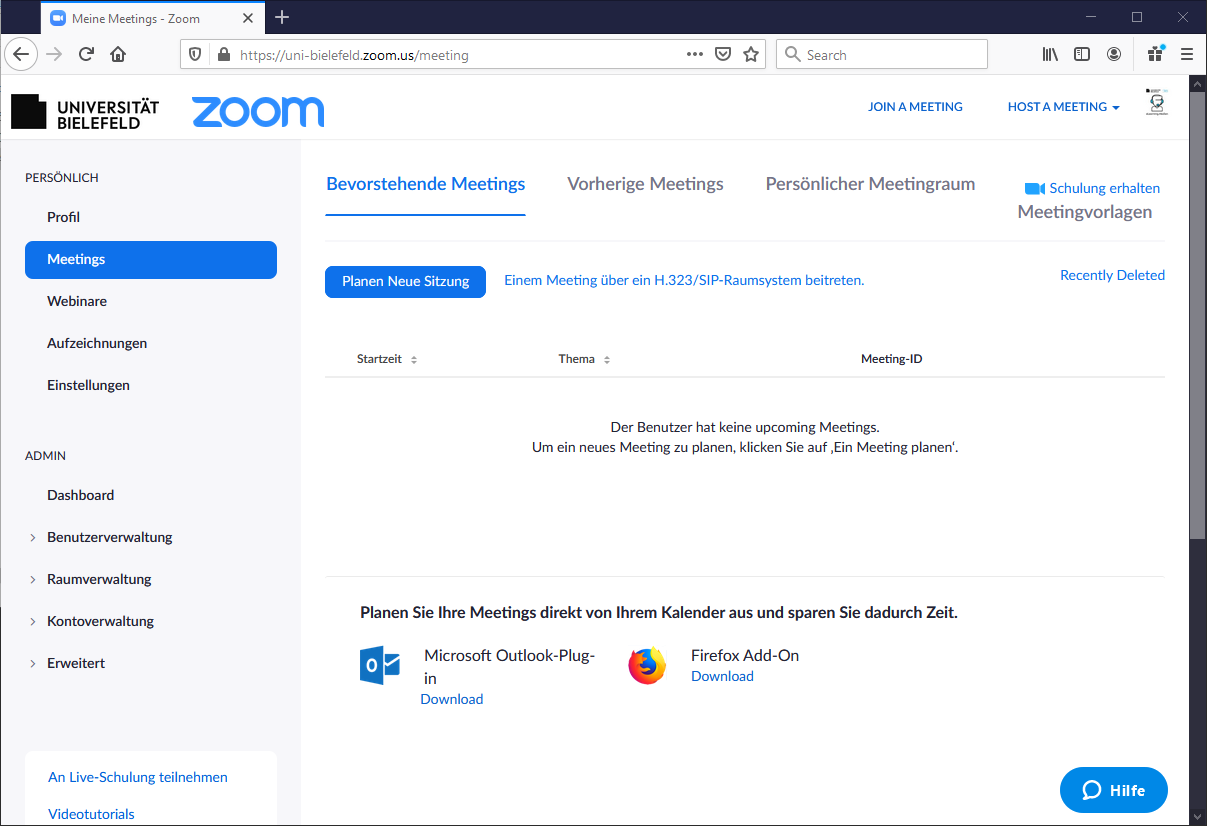Go to the browser home icon

pos(118,55)
